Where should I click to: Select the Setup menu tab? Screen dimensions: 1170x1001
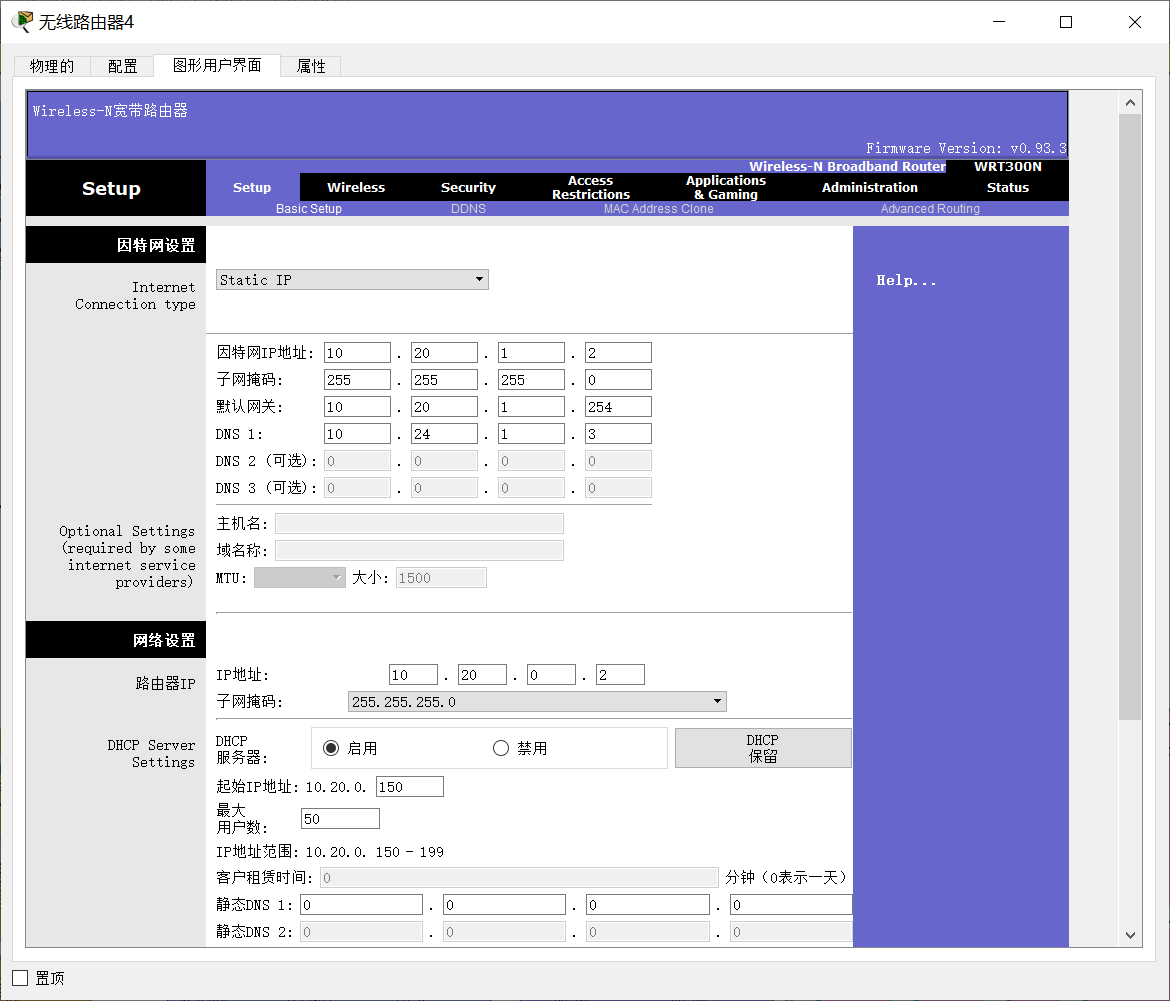click(x=252, y=187)
